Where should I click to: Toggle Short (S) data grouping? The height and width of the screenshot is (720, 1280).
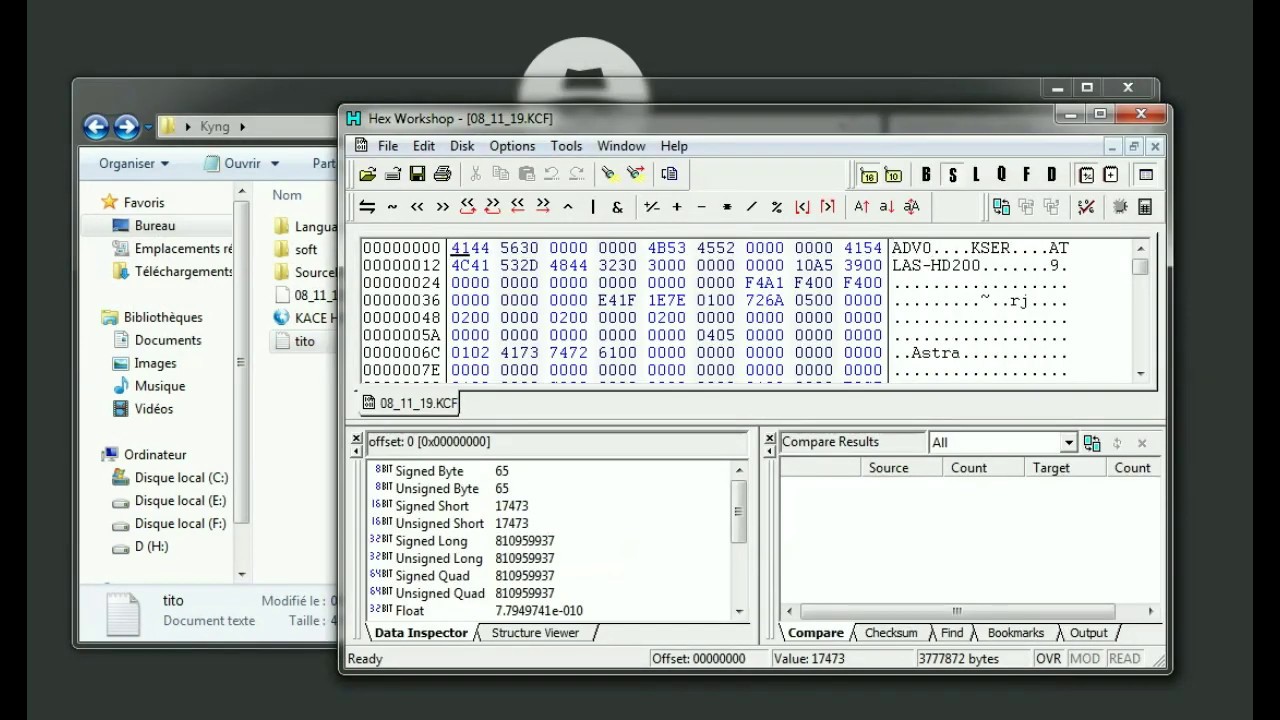tap(952, 175)
